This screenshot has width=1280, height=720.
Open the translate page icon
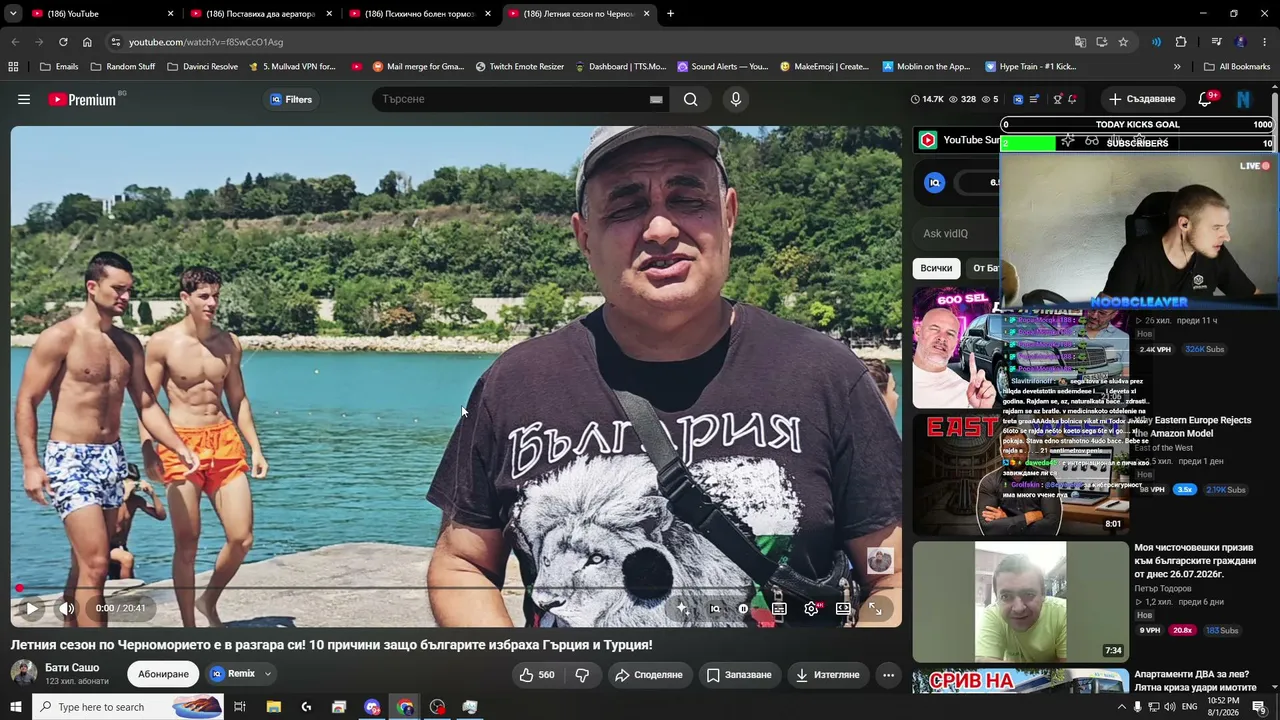point(1080,42)
